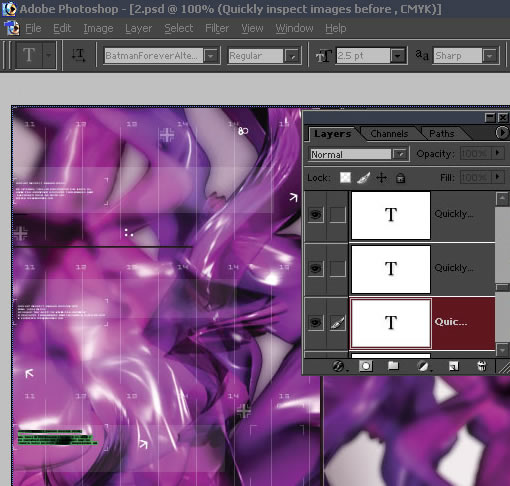Click the anti-aliasing aa icon
510x486 pixels.
click(x=422, y=55)
